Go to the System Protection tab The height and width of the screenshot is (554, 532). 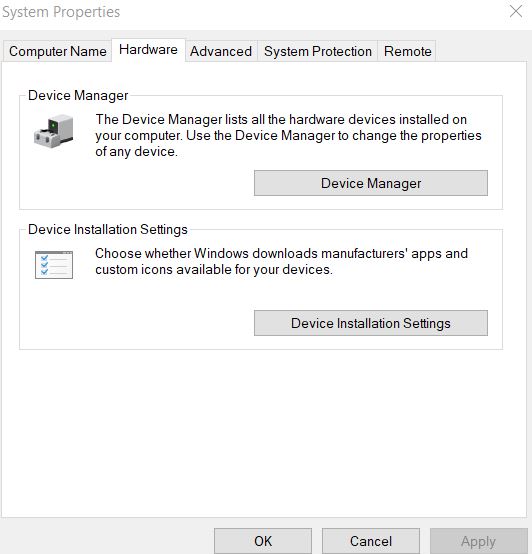(318, 52)
